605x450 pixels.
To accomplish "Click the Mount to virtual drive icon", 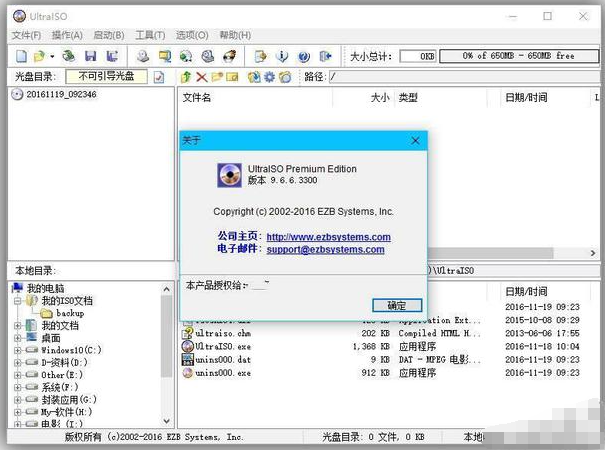I will tap(208, 56).
